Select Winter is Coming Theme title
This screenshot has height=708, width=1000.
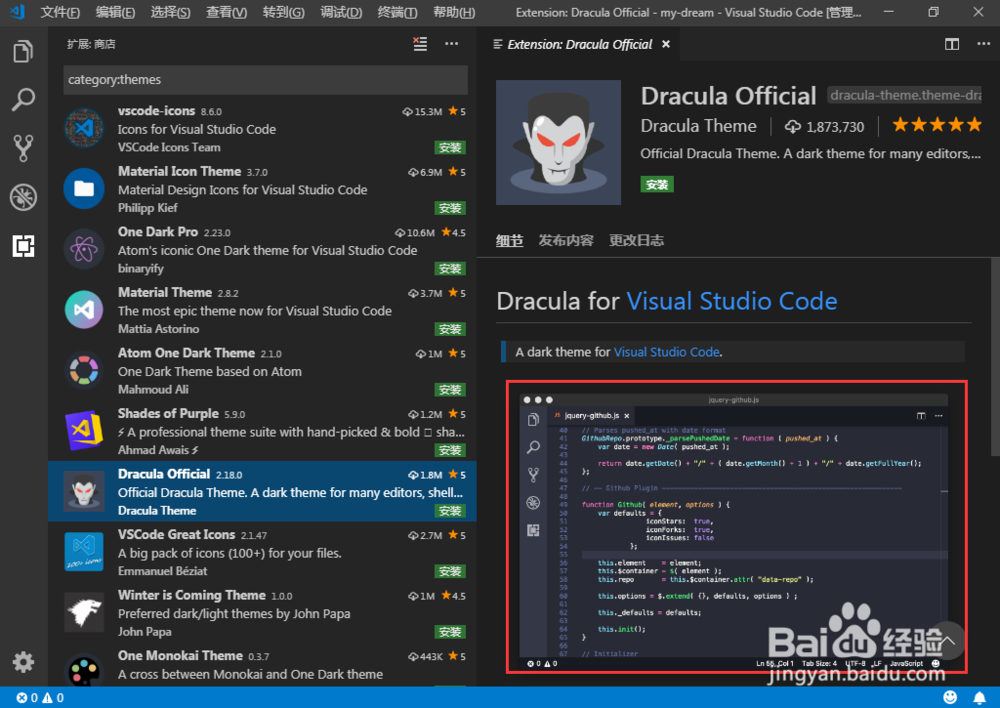click(x=191, y=595)
